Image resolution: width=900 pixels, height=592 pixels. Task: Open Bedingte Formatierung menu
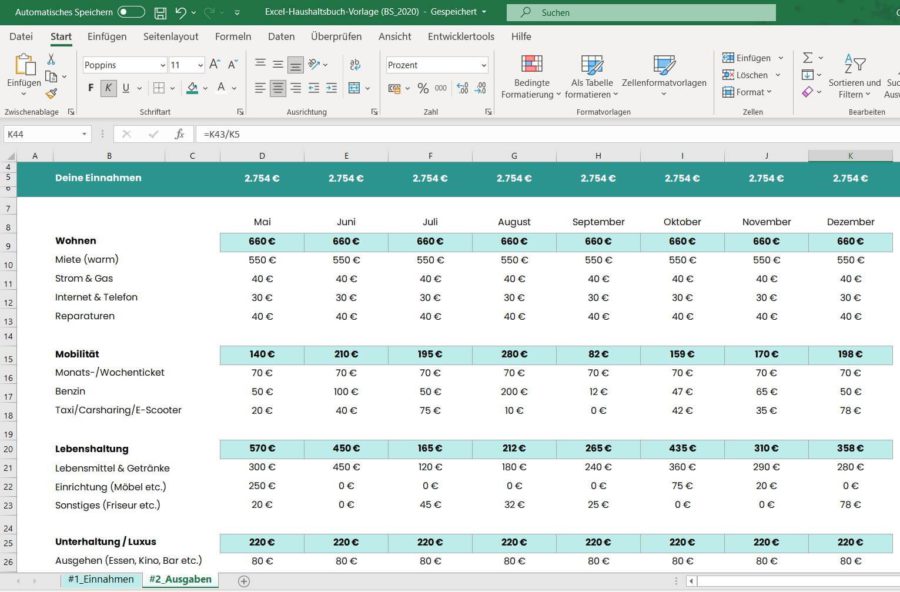[x=532, y=77]
